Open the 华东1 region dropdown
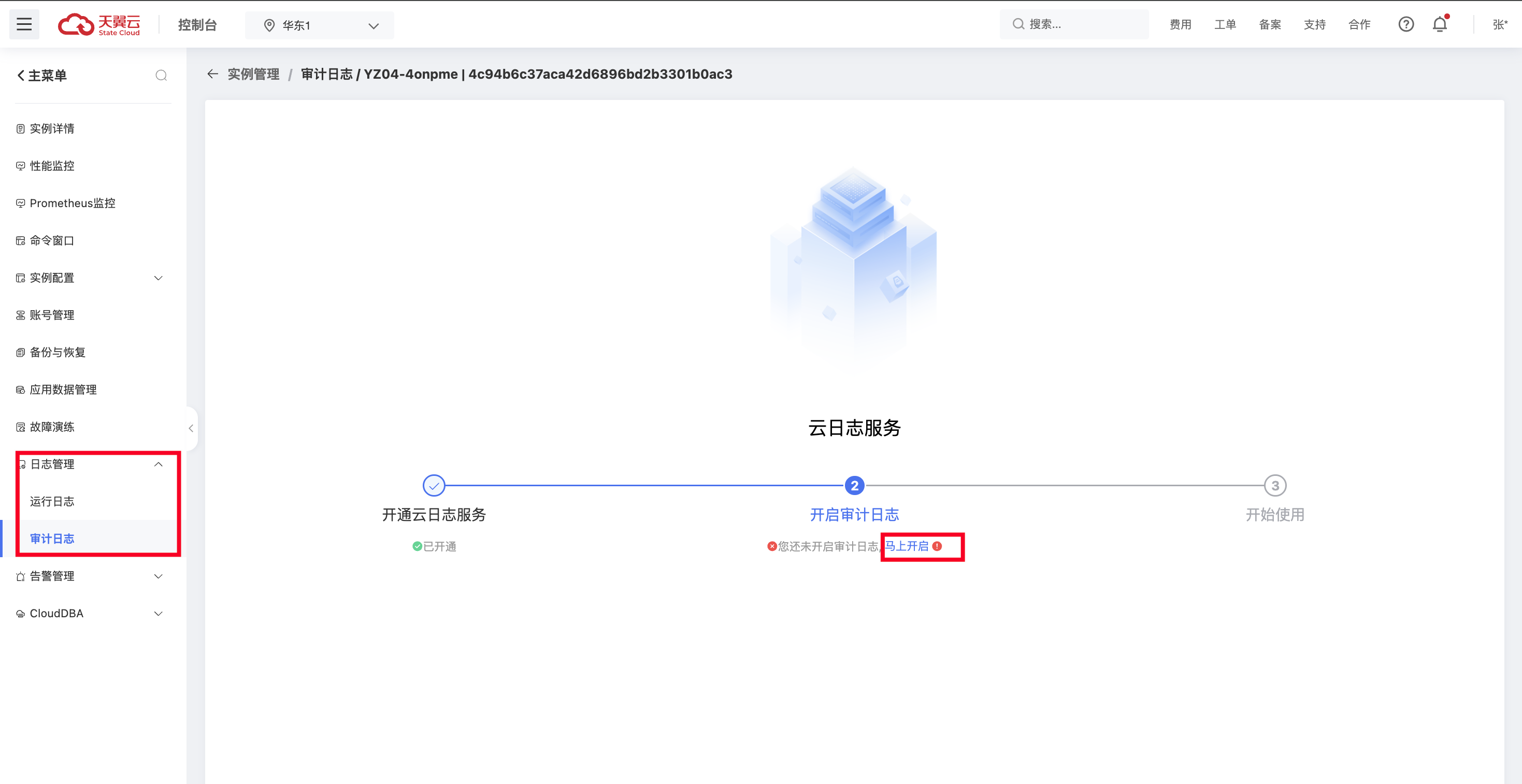The image size is (1522, 784). coord(319,25)
